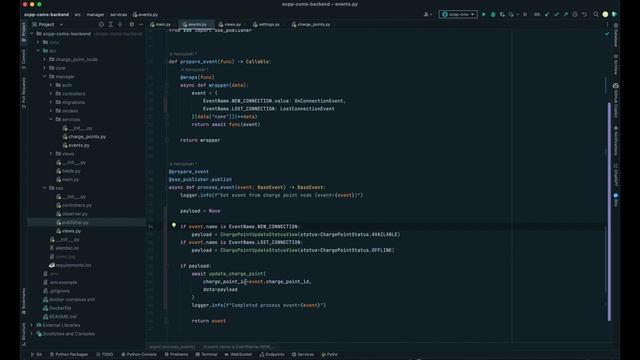Open Project panel gear options
Viewport: 640px width, 360px height.
(131, 24)
